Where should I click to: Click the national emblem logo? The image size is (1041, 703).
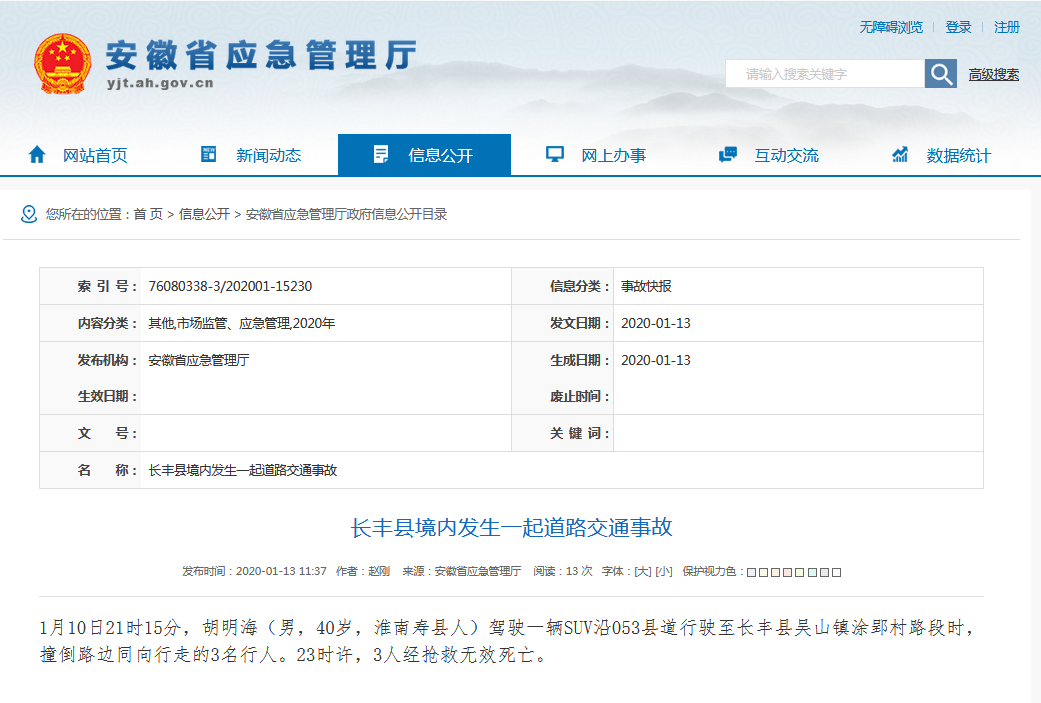[62, 64]
